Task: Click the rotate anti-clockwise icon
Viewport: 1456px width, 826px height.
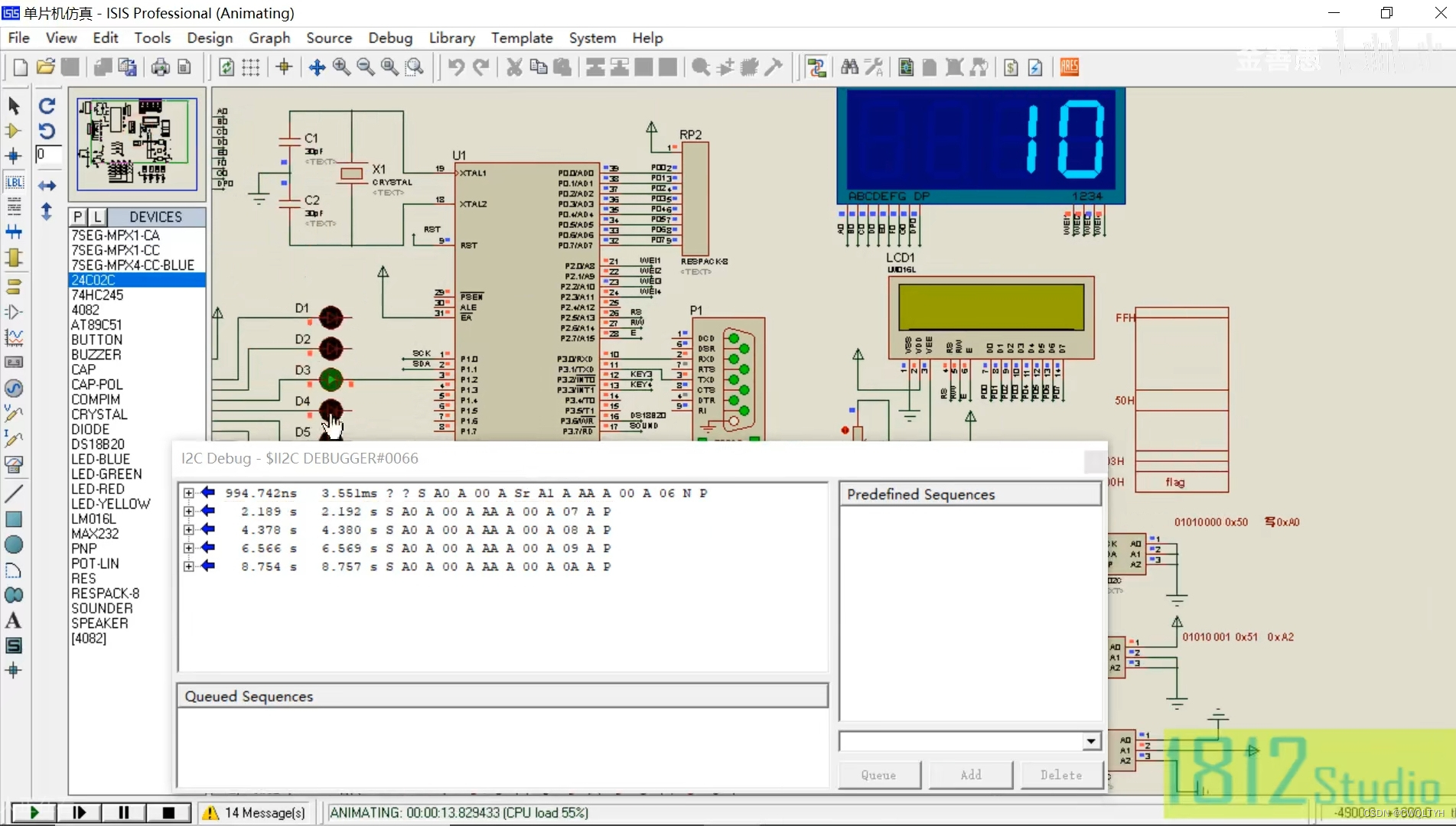Action: 47,131
